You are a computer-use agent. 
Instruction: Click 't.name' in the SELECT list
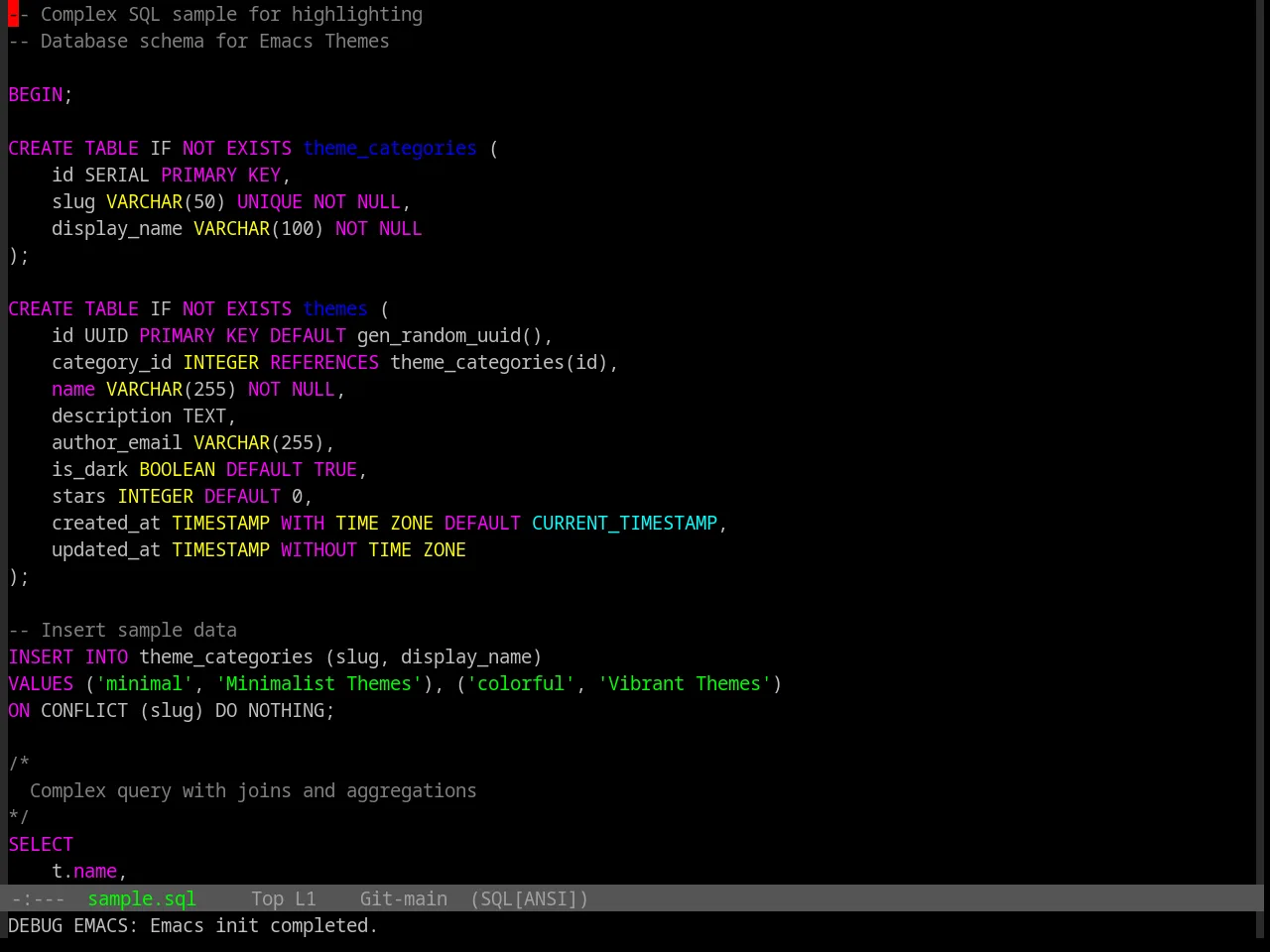click(84, 871)
